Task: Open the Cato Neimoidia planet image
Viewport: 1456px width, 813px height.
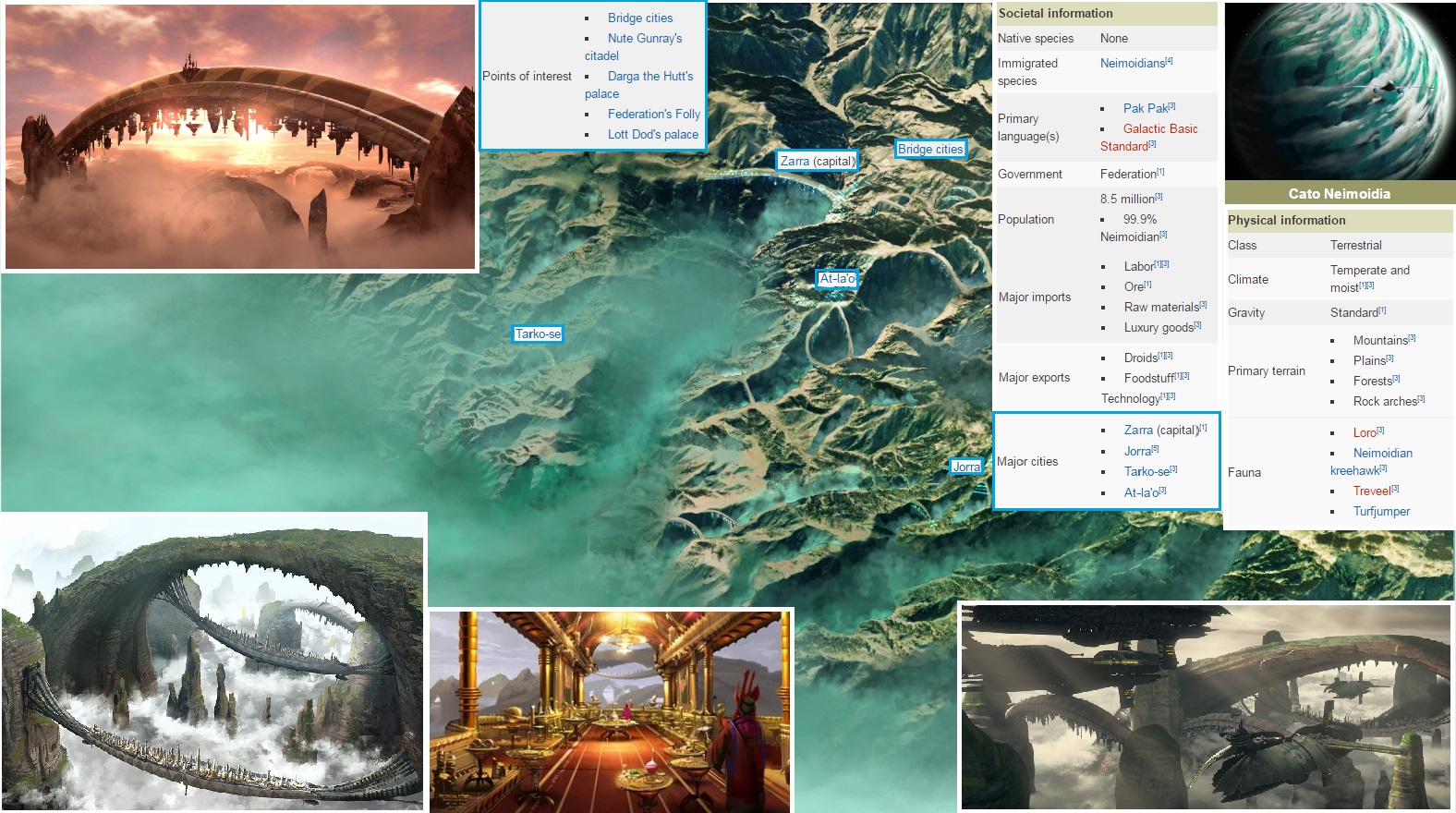Action: pos(1340,92)
